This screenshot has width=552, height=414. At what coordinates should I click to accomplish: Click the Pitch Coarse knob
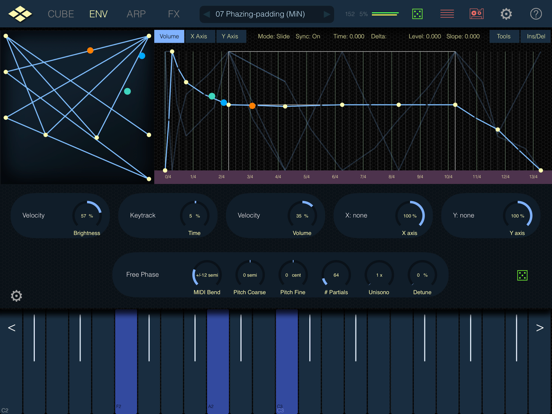click(250, 275)
